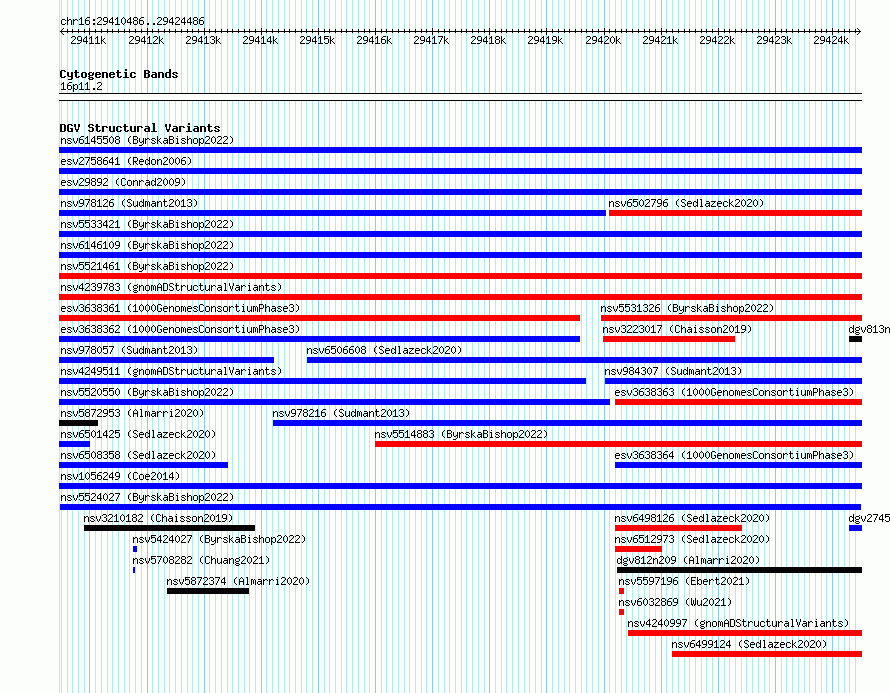The height and width of the screenshot is (693, 890).
Task: Click nsv6498126 (Sedlazeck2020) label
Action: (692, 518)
